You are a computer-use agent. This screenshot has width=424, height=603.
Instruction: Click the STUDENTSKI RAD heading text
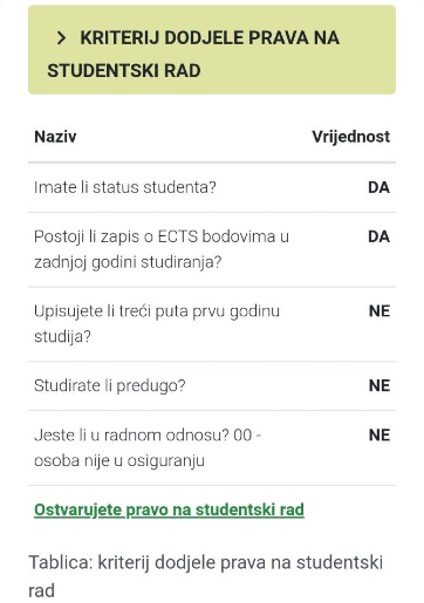[x=124, y=71]
